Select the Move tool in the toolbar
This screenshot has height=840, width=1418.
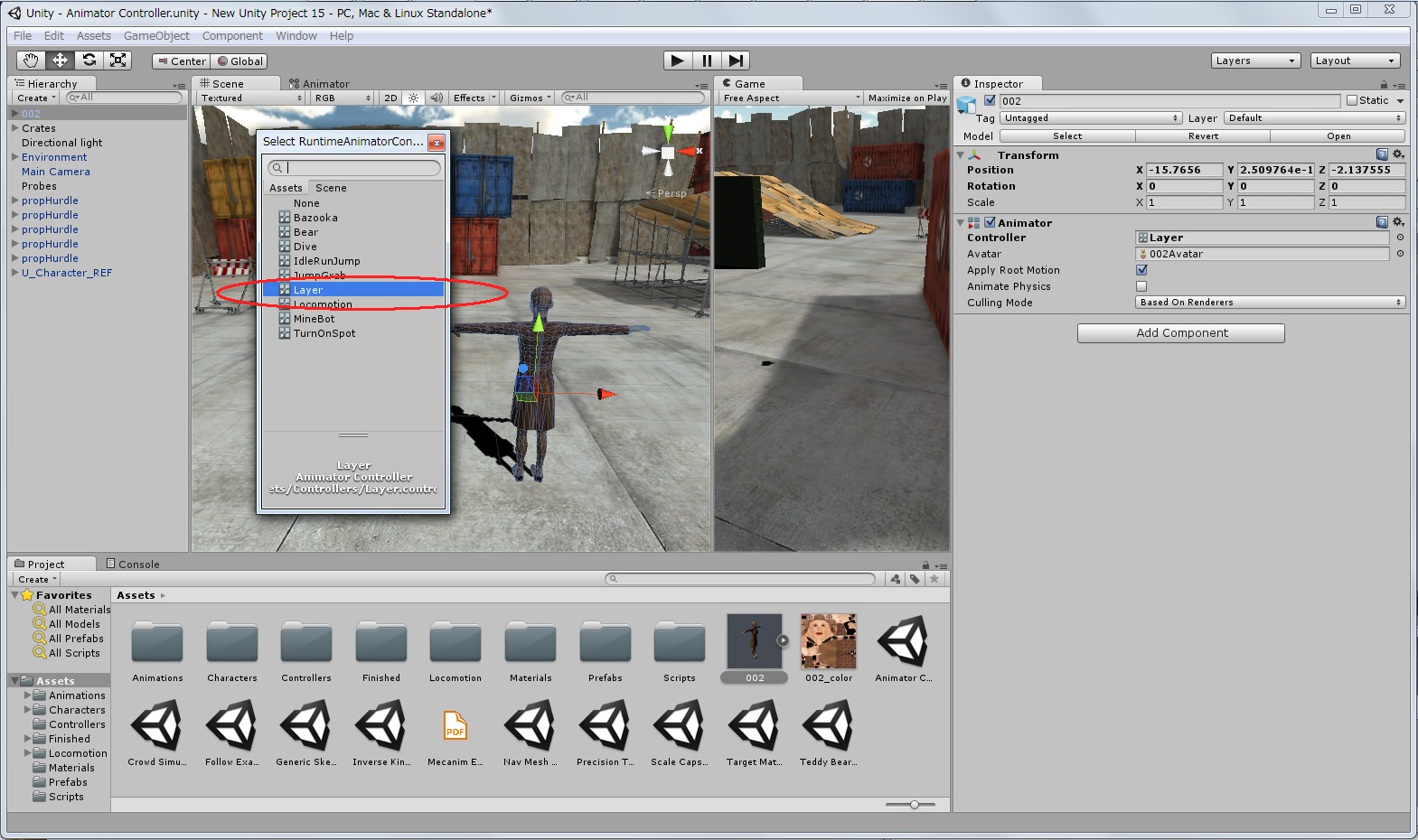point(60,61)
